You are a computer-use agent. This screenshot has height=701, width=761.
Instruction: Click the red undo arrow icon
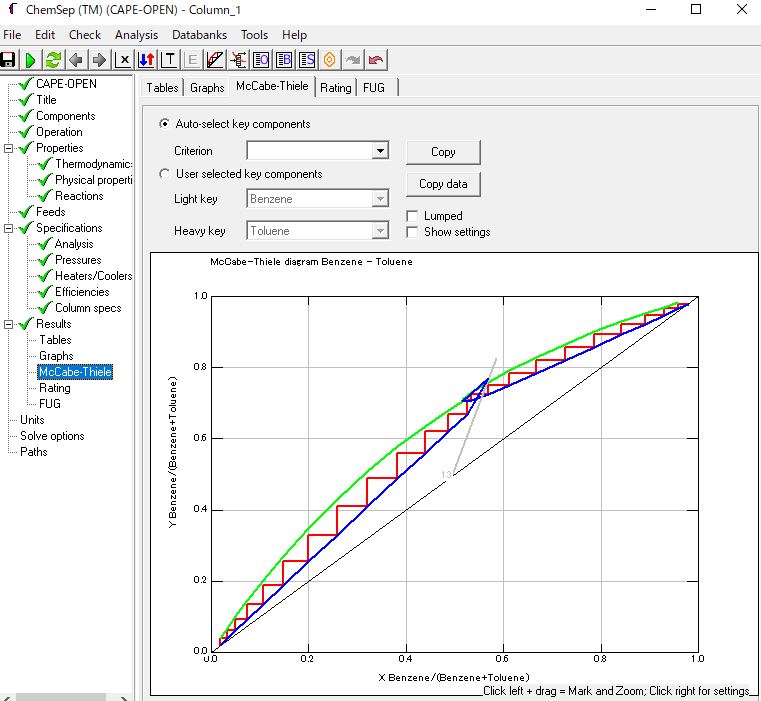pos(376,60)
